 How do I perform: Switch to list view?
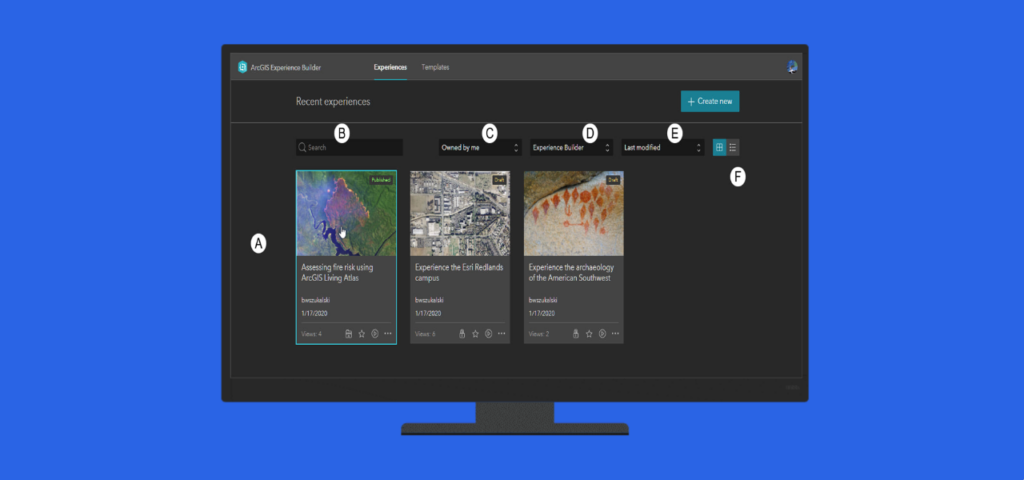coord(733,148)
